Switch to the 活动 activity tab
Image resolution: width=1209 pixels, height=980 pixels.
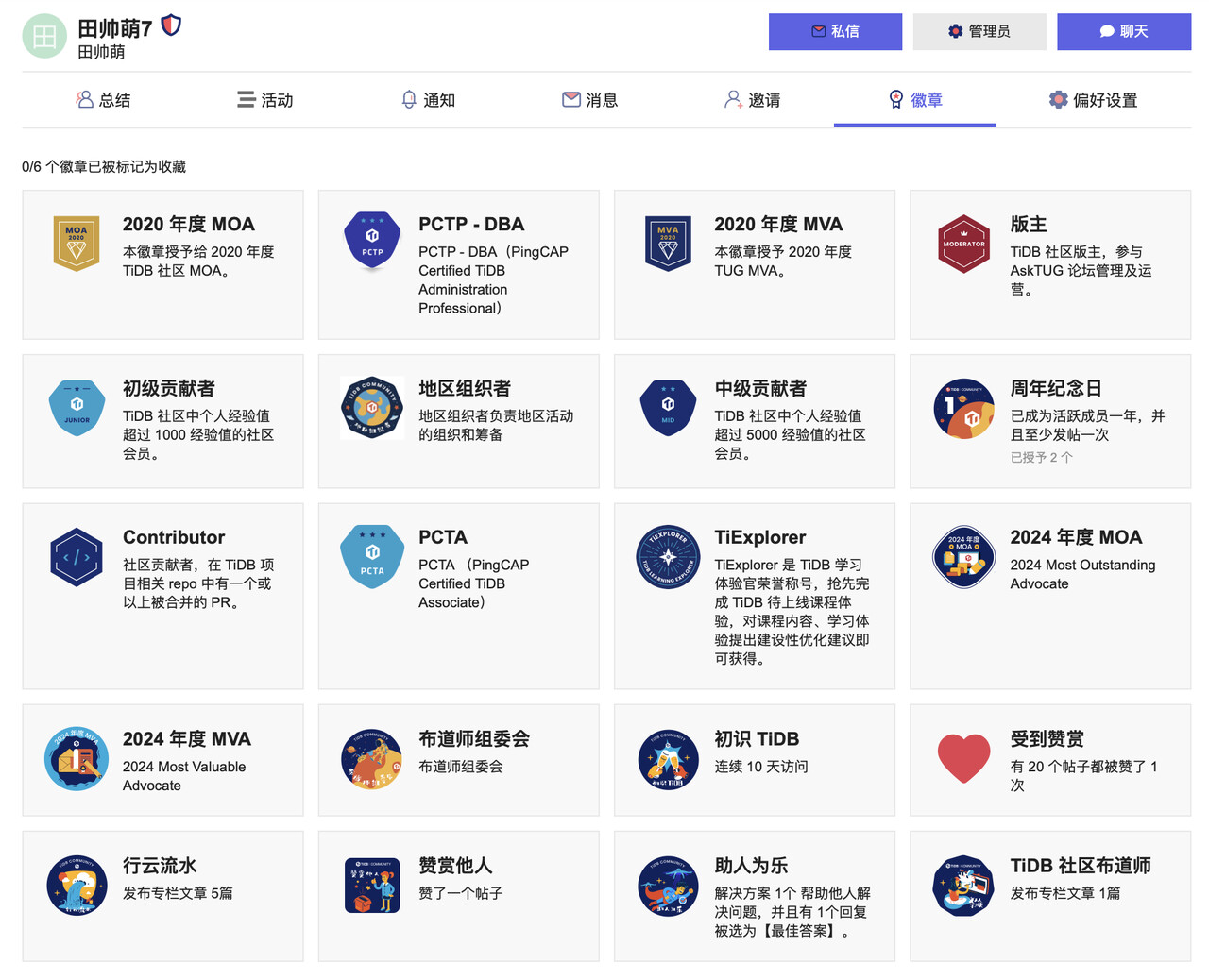[265, 100]
